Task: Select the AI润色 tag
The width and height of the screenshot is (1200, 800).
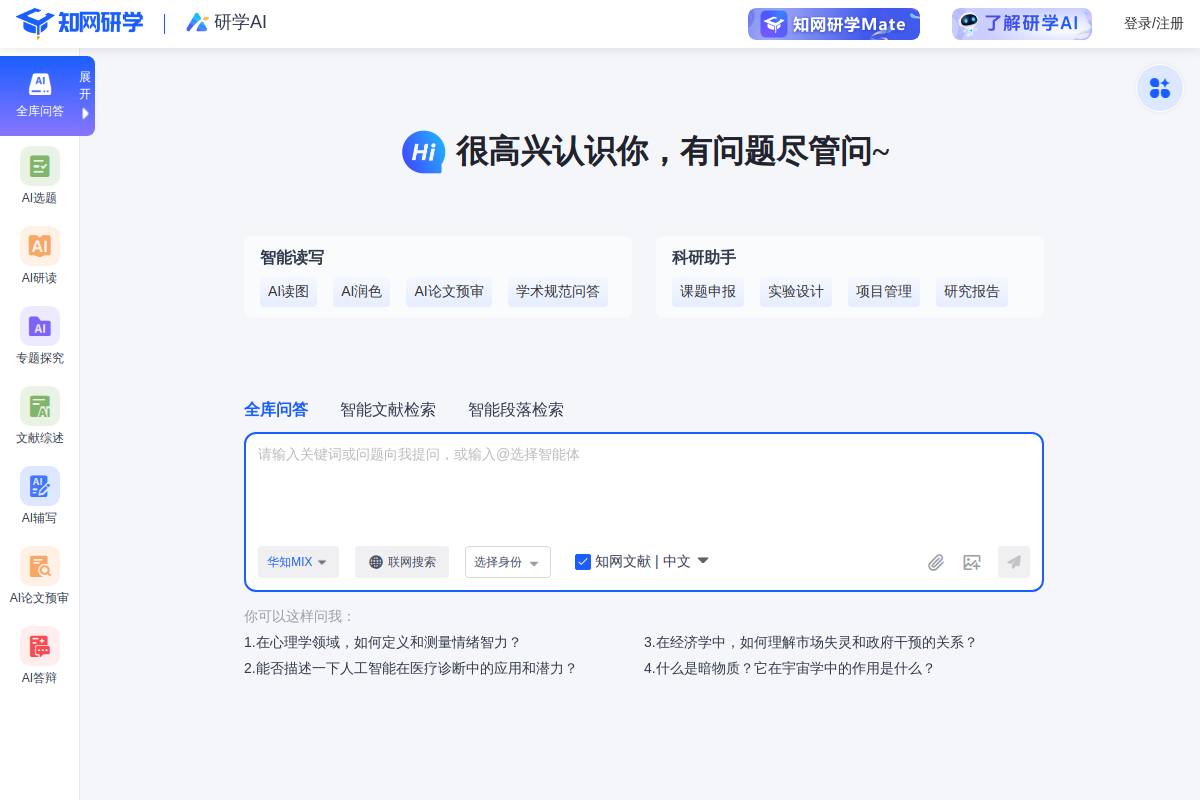Action: pyautogui.click(x=361, y=292)
